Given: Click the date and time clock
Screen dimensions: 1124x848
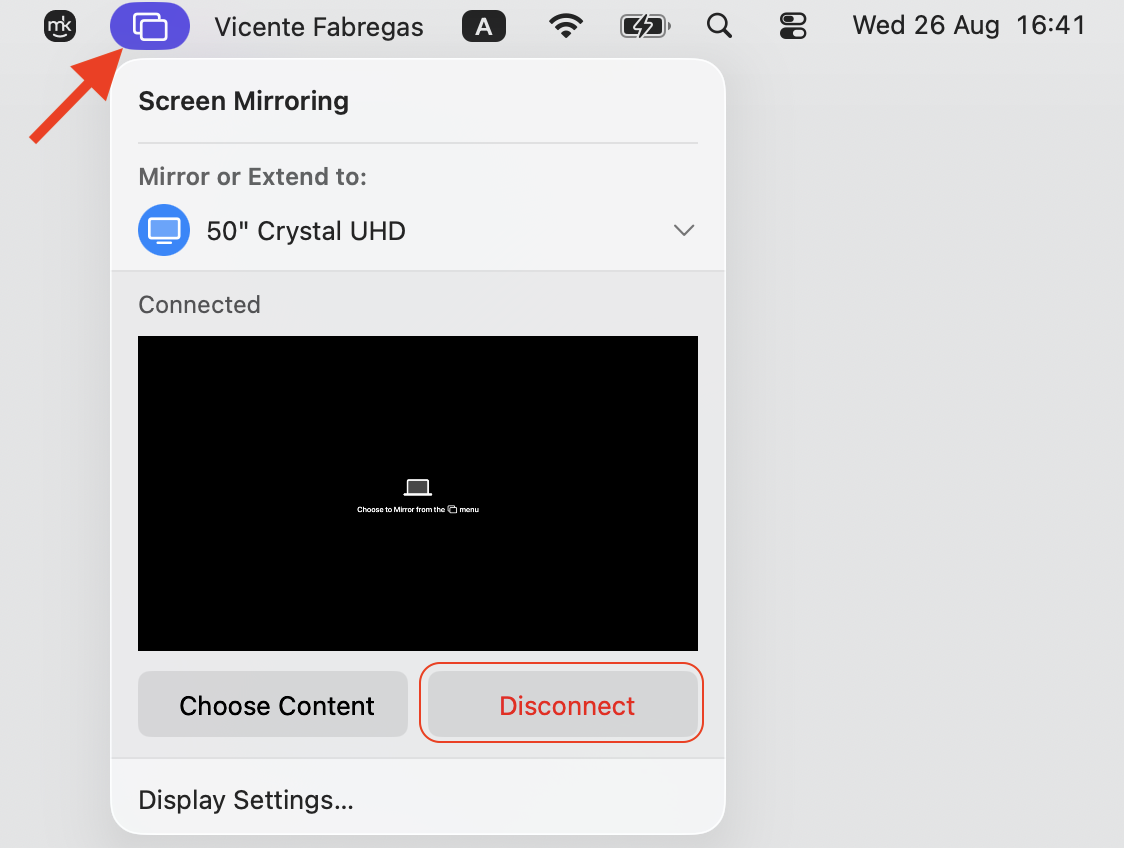Looking at the screenshot, I should (x=969, y=26).
